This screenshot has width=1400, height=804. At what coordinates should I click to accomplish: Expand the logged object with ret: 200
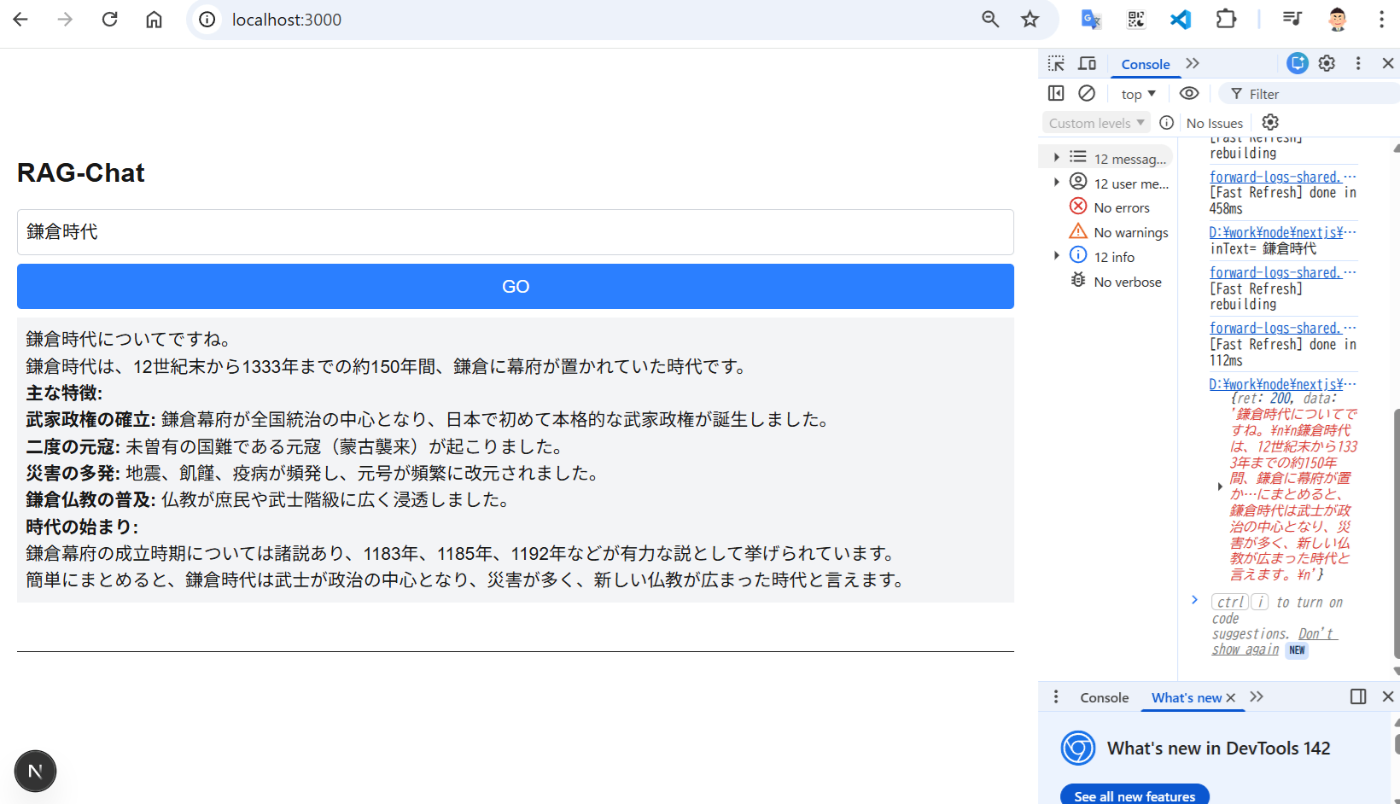tap(1220, 486)
